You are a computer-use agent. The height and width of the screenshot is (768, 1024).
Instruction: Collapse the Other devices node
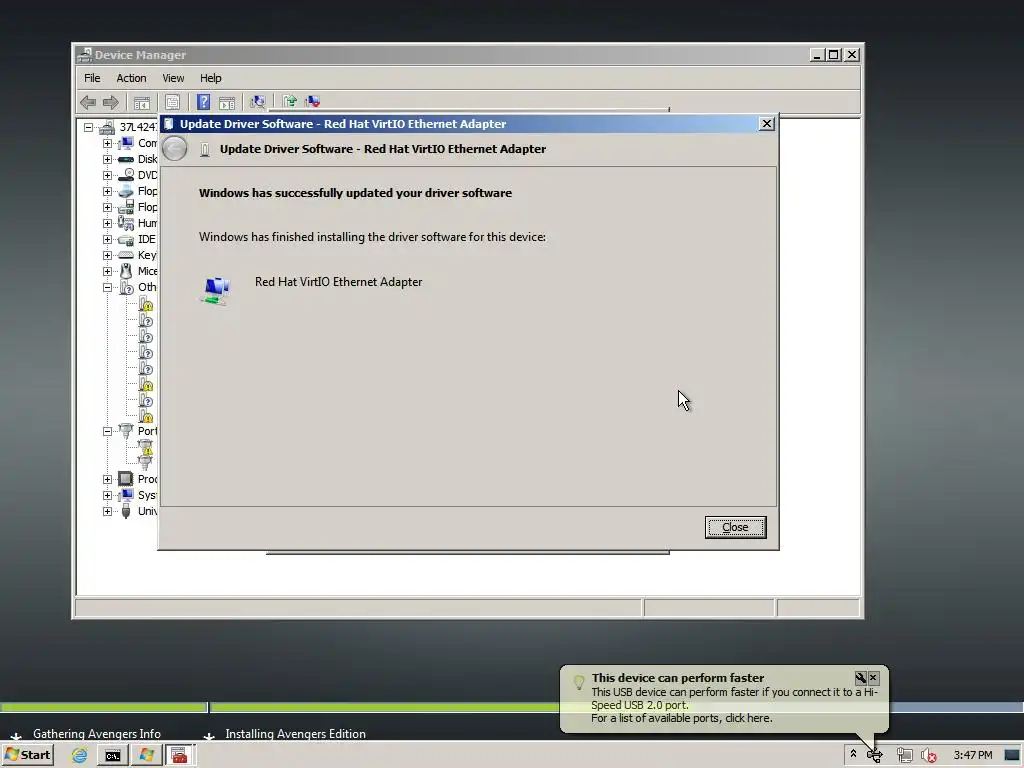(107, 287)
